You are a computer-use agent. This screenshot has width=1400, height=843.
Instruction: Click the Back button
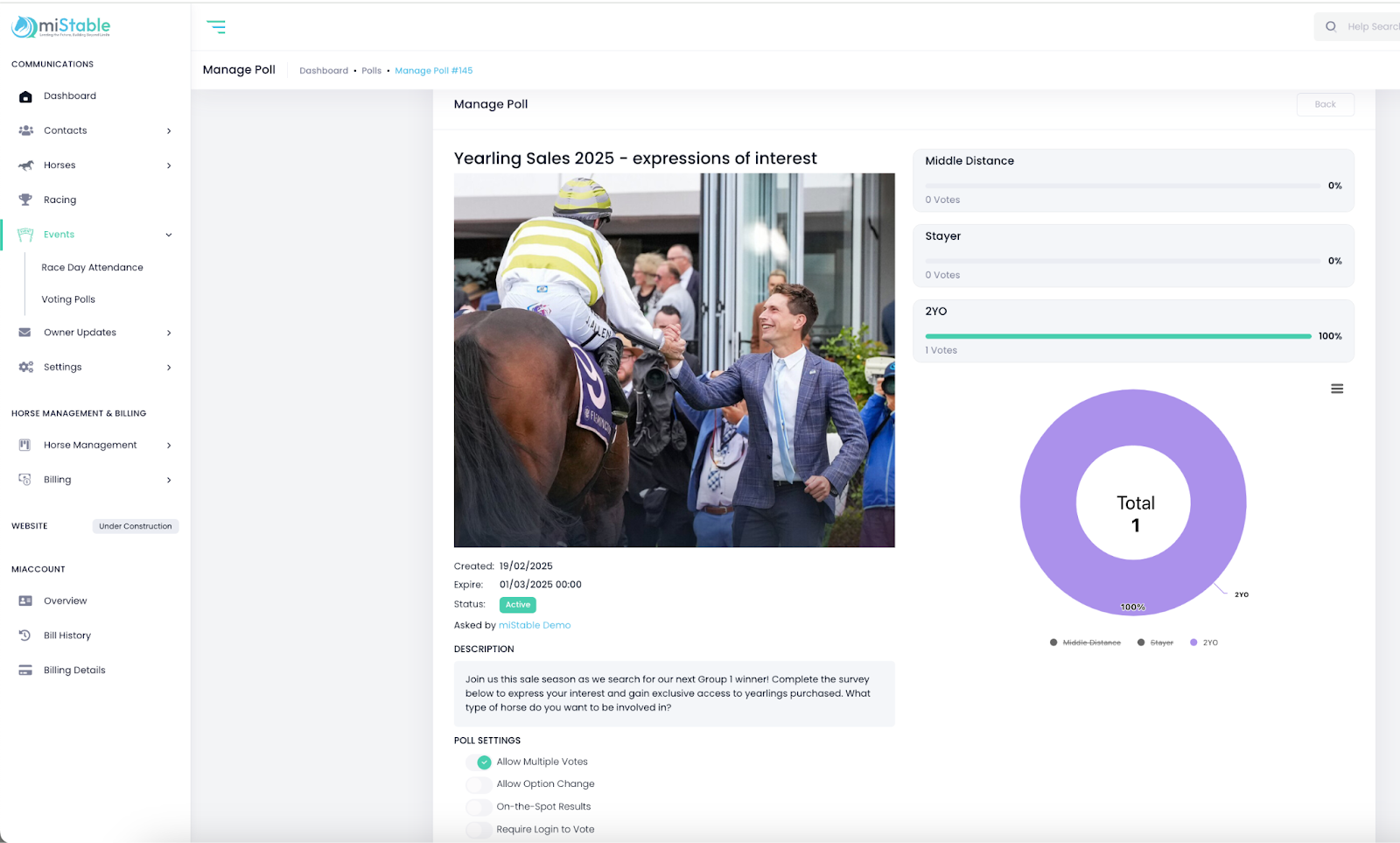click(1325, 104)
